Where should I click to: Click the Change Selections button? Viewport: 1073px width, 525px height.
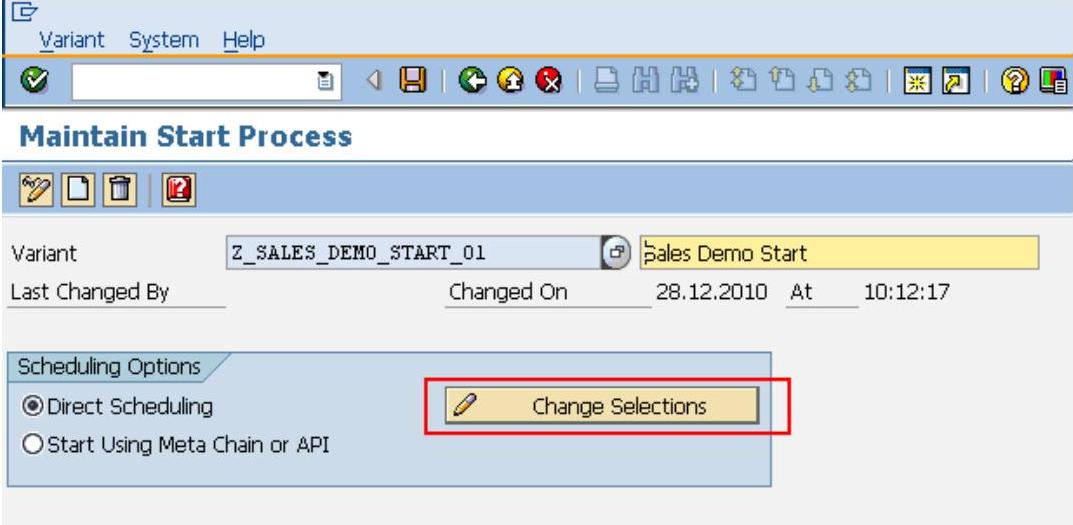(x=602, y=406)
